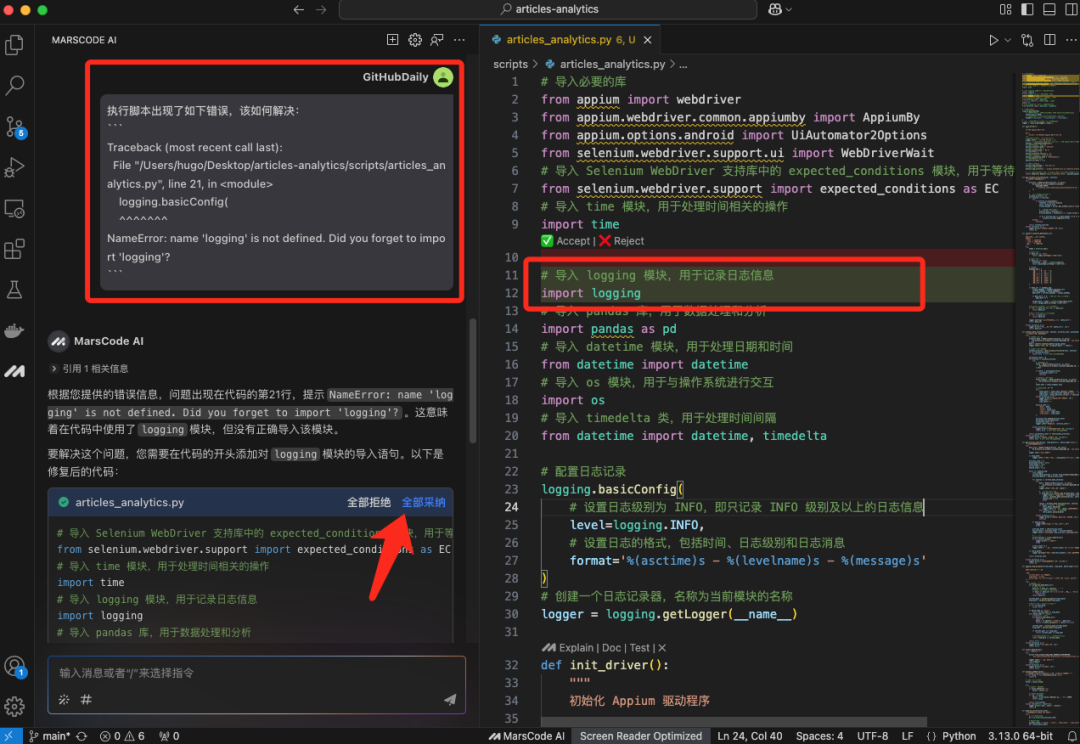This screenshot has width=1080, height=744.
Task: Expand the run options dropdown arrow
Action: [1008, 40]
